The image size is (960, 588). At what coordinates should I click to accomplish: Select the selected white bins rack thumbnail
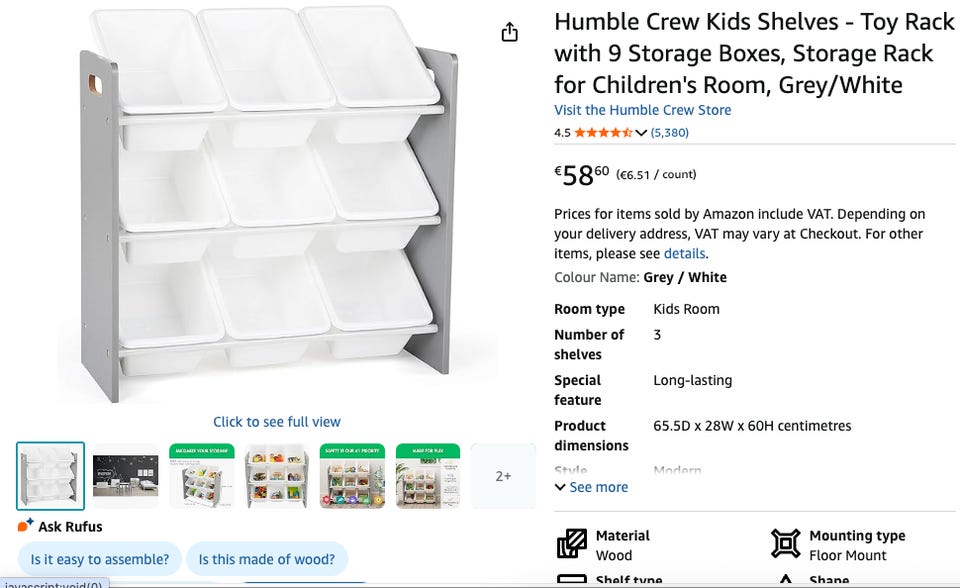tap(51, 476)
